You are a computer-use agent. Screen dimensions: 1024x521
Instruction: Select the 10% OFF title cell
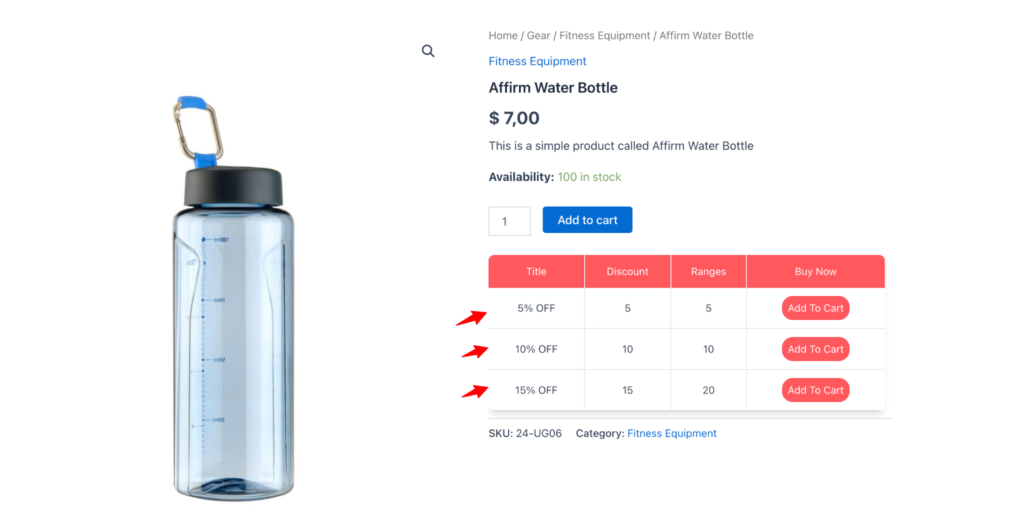pos(536,349)
